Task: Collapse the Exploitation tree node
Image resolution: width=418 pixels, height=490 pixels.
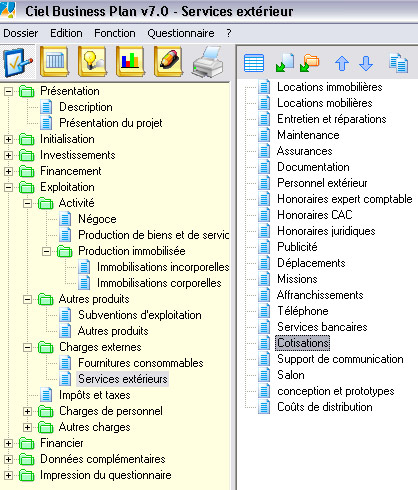Action: click(8, 187)
